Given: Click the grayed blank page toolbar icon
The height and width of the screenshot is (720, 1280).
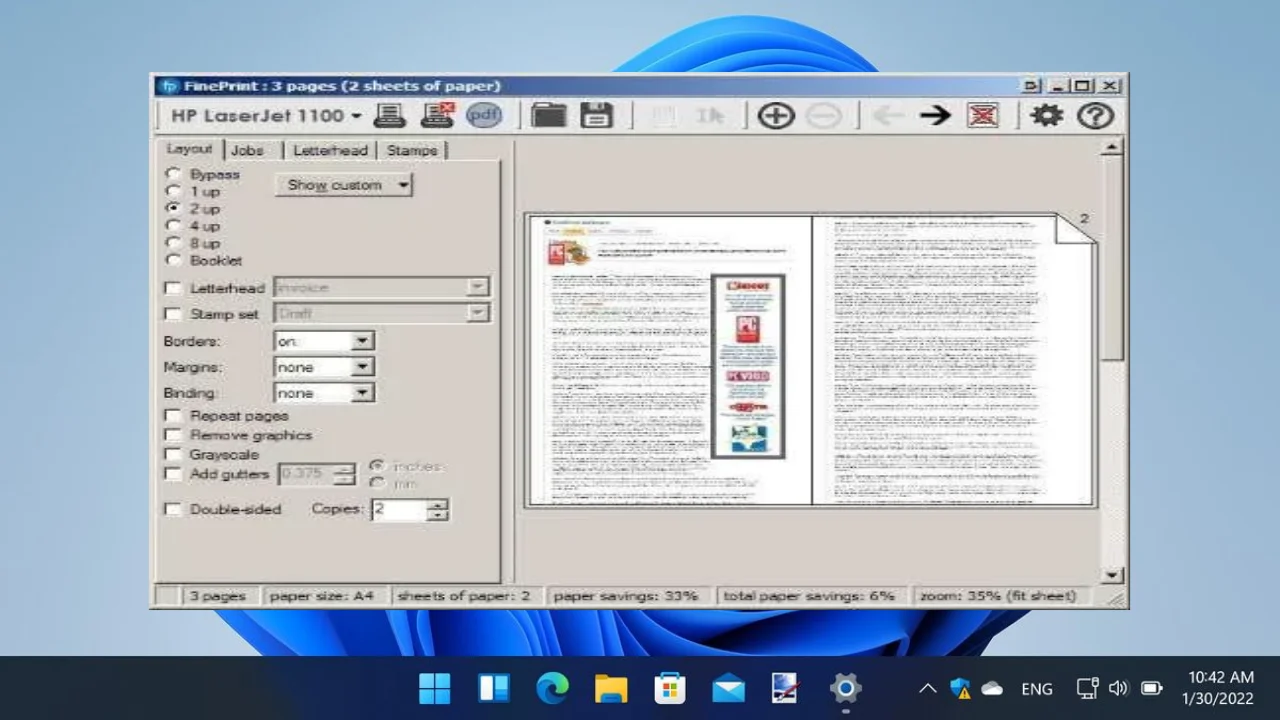Looking at the screenshot, I should pos(661,116).
